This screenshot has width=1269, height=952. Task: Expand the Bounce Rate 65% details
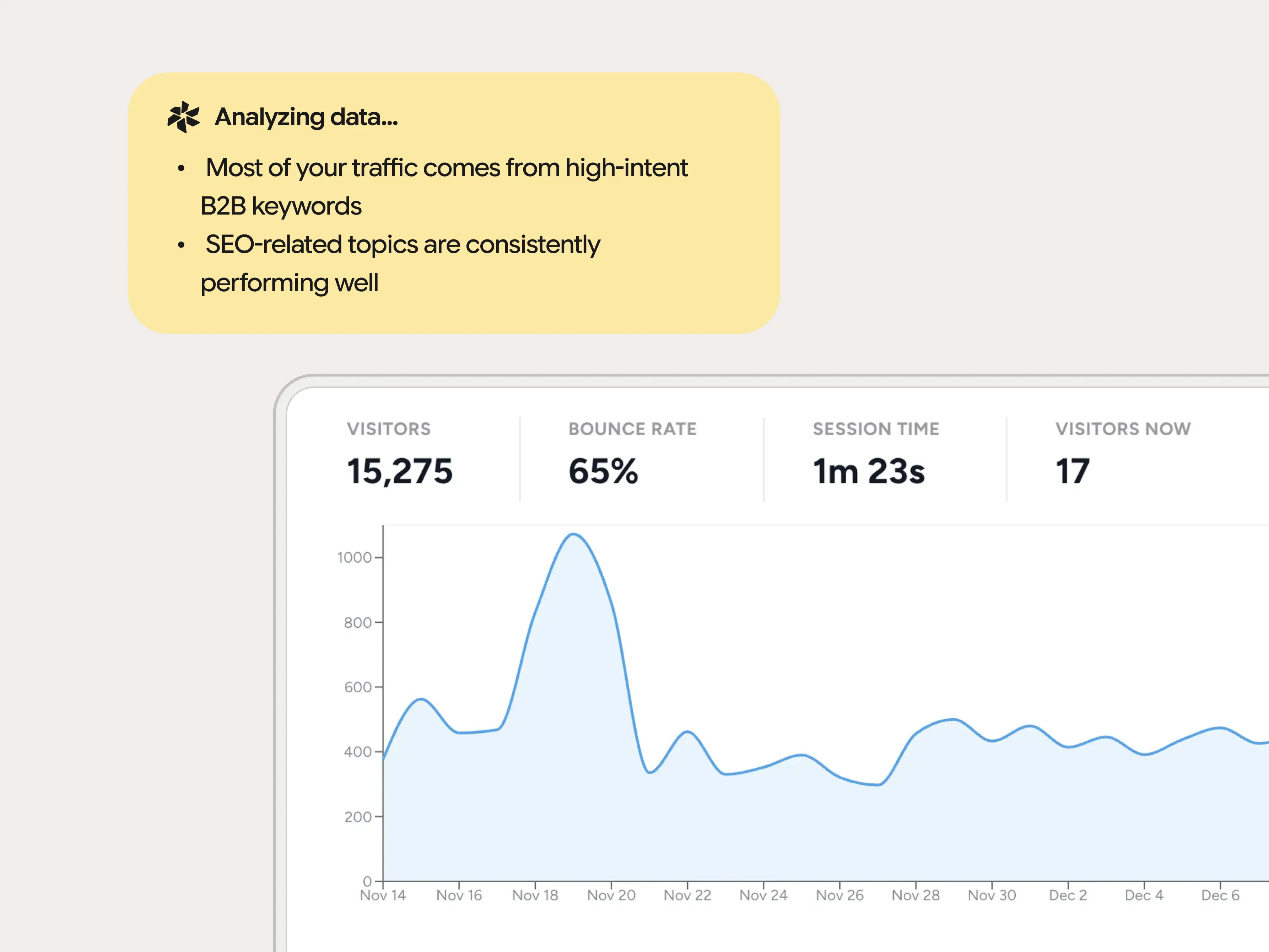pyautogui.click(x=603, y=471)
